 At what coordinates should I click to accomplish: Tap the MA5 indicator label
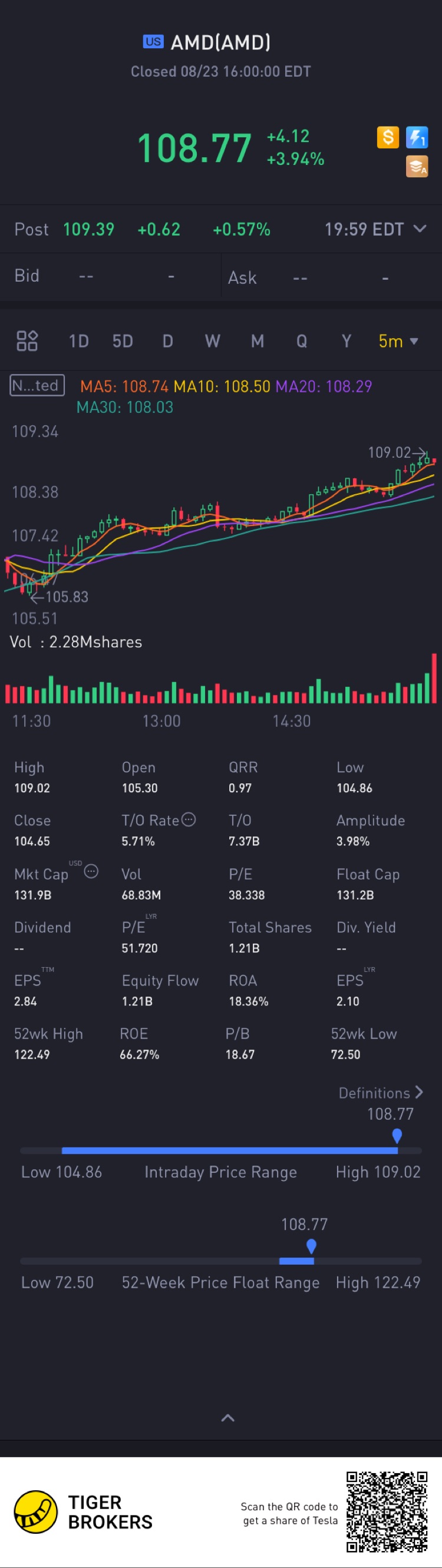pos(124,386)
